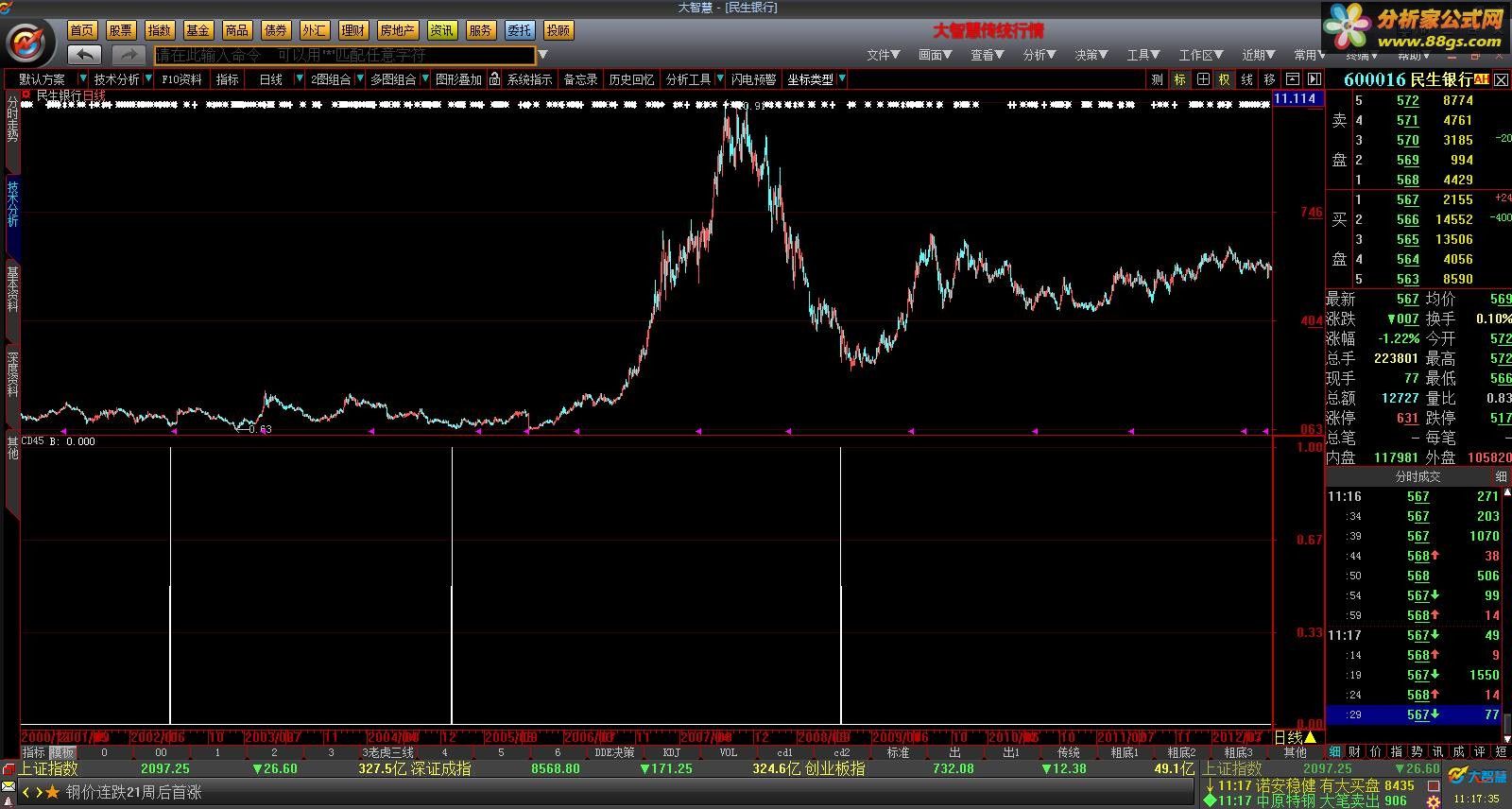The image size is (1512, 809).
Task: Click the star icon in news ticker
Action: coord(52,792)
